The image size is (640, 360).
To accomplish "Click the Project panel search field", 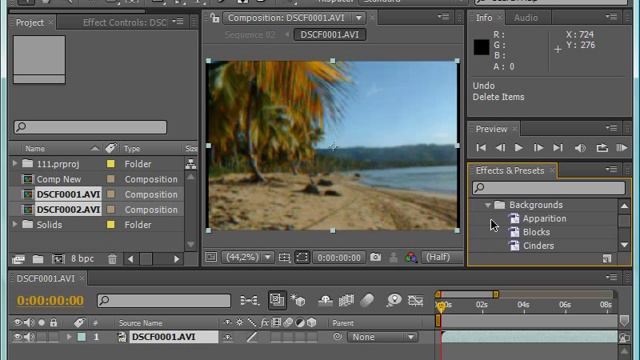I will pyautogui.click(x=90, y=127).
